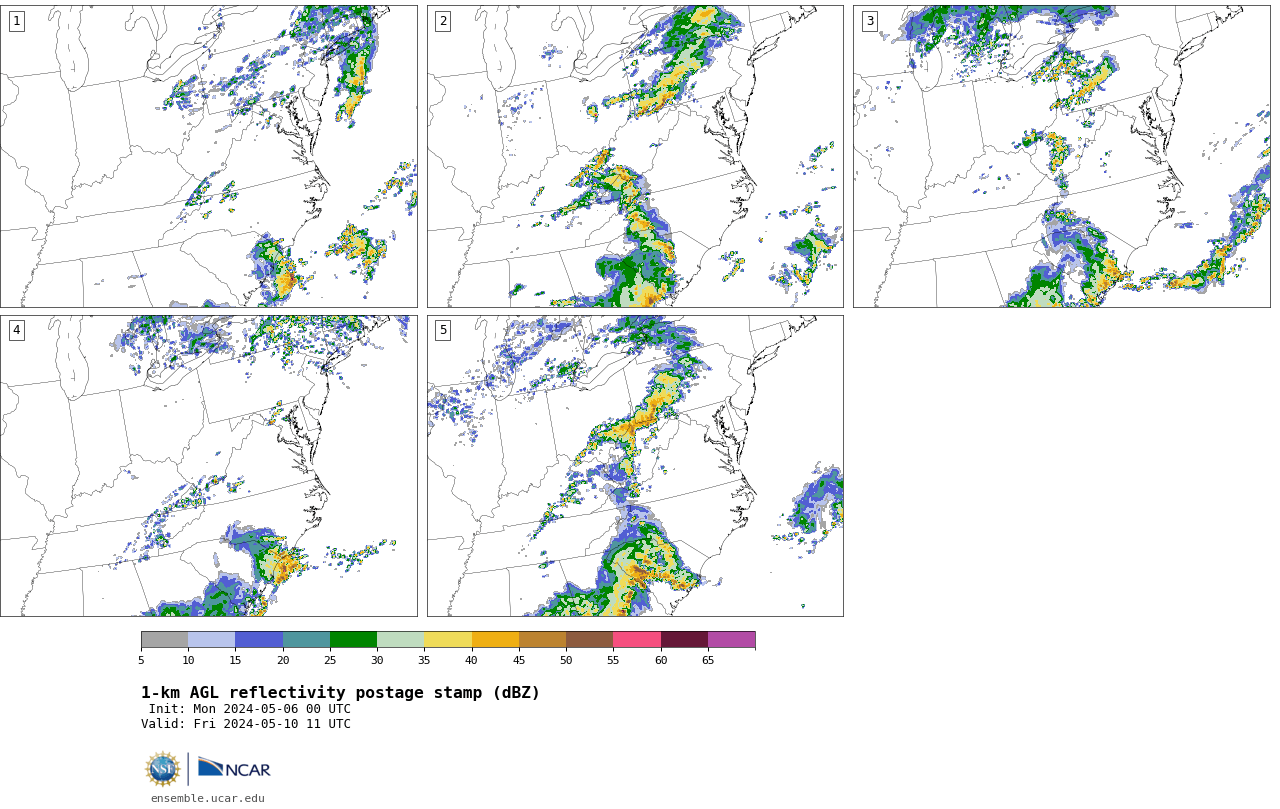Click the boxed member number 1 label
The image size is (1280, 809).
[x=16, y=21]
